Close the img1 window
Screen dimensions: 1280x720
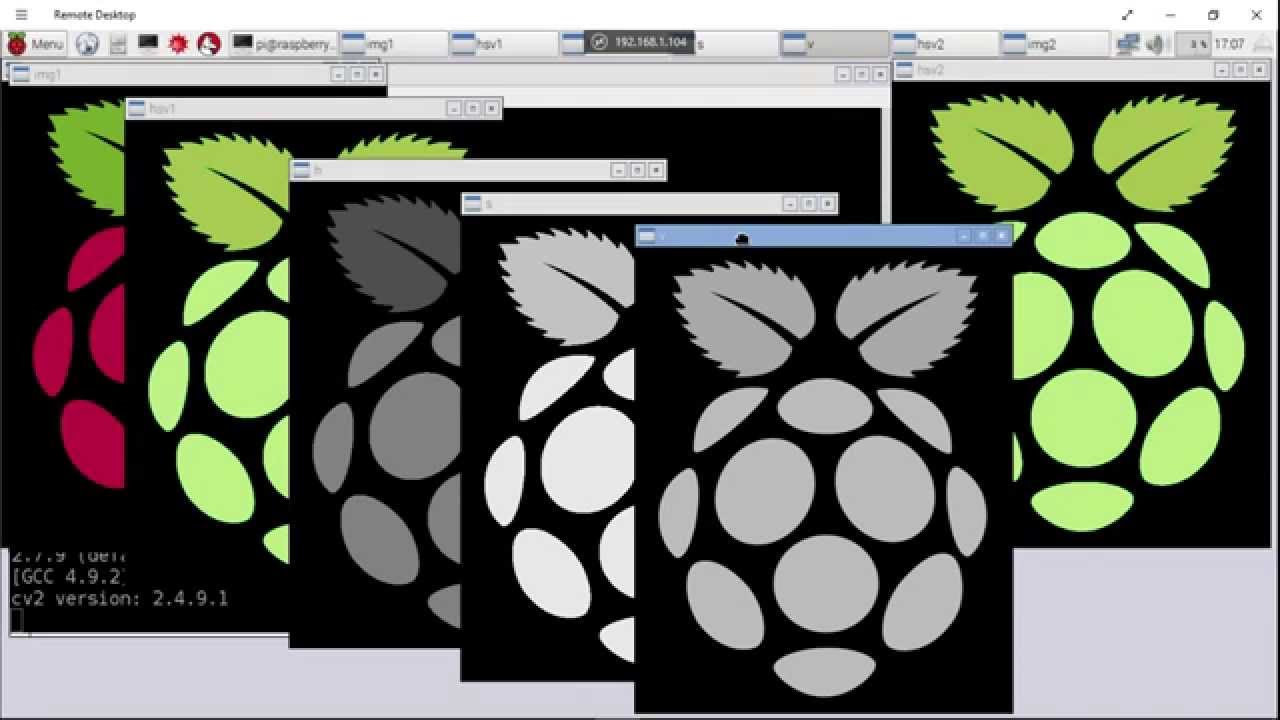point(376,74)
